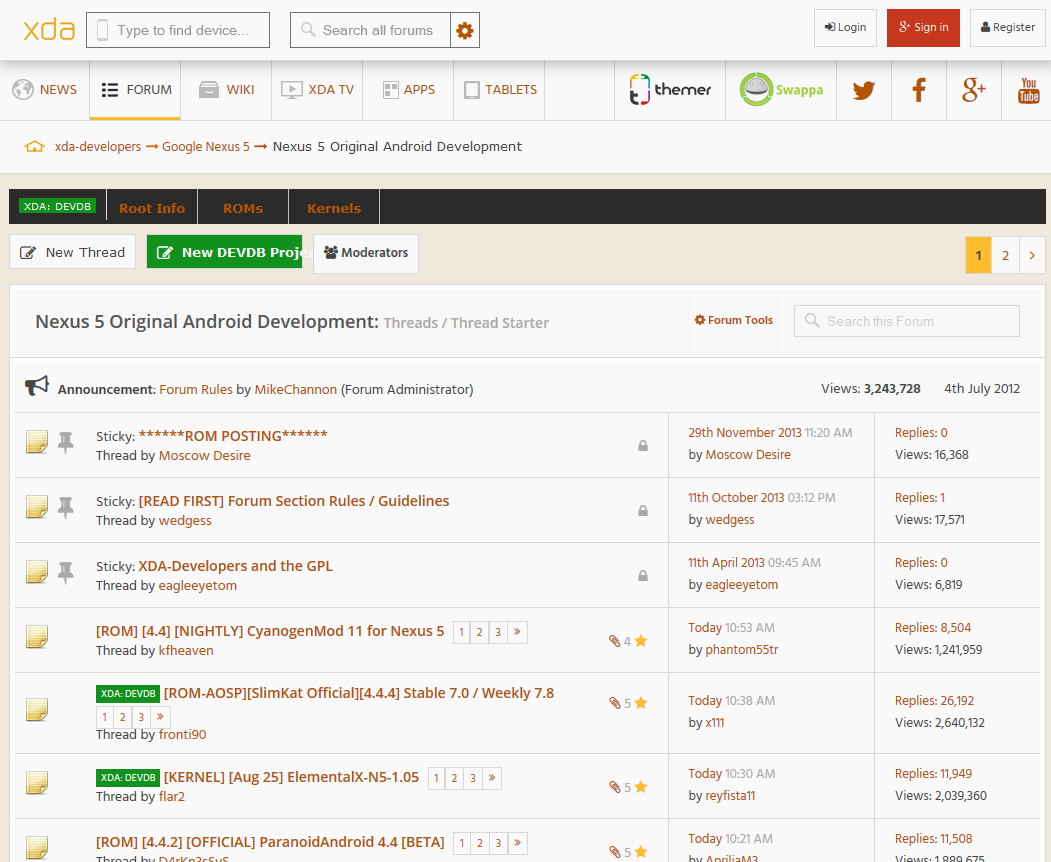Viewport: 1051px width, 862px height.
Task: Open the FORUM navigation tab
Action: tap(137, 90)
